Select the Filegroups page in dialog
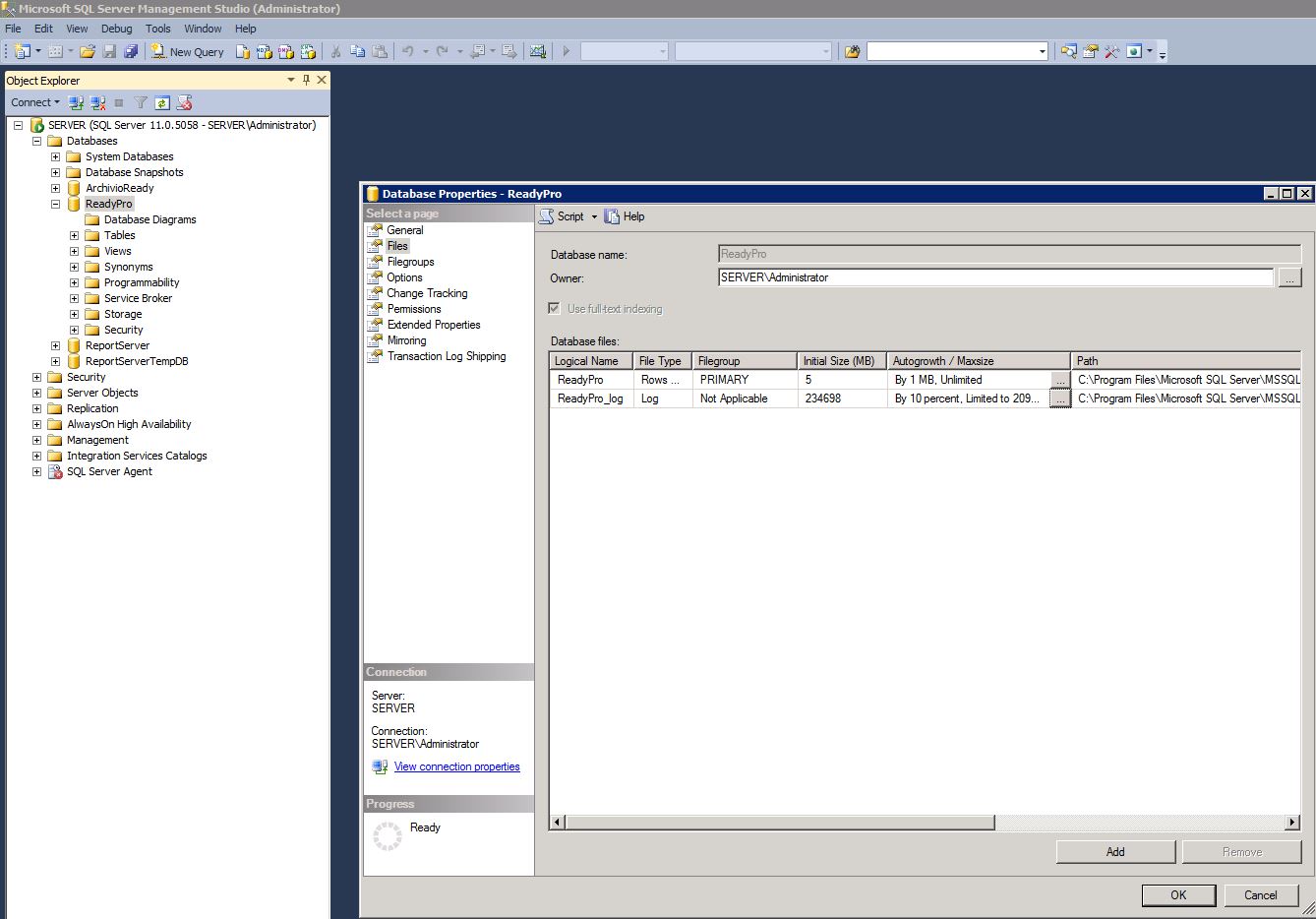Viewport: 1316px width, 919px height. [410, 262]
